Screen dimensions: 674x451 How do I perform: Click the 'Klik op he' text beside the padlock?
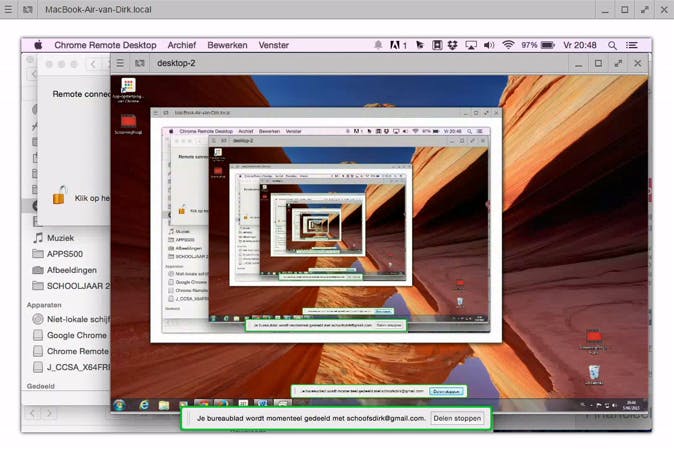92,198
